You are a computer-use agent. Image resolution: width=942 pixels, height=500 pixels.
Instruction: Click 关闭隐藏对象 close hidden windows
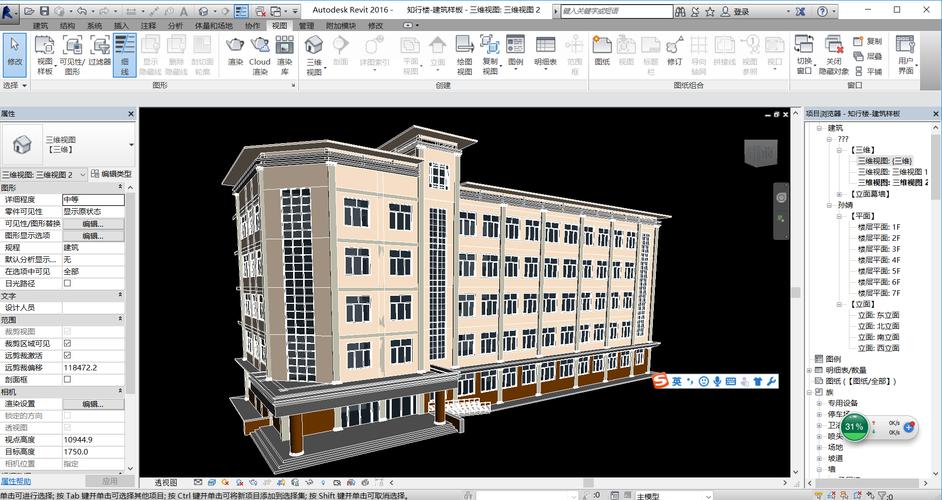[x=833, y=55]
